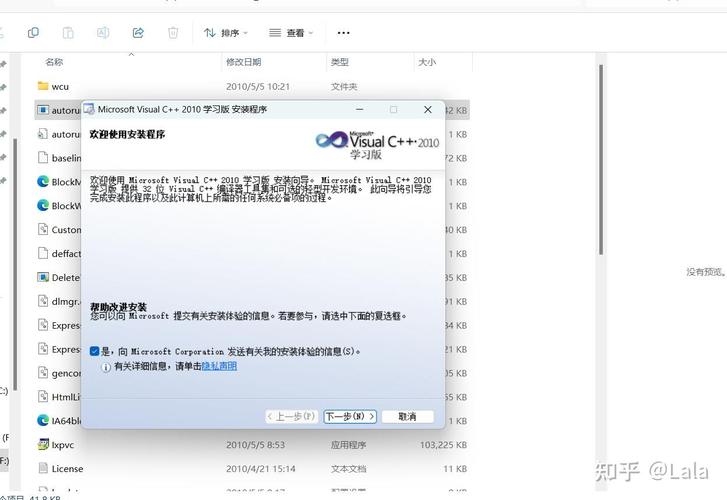The height and width of the screenshot is (500, 727).
Task: Select the first autorun application icon
Action: coord(43,110)
